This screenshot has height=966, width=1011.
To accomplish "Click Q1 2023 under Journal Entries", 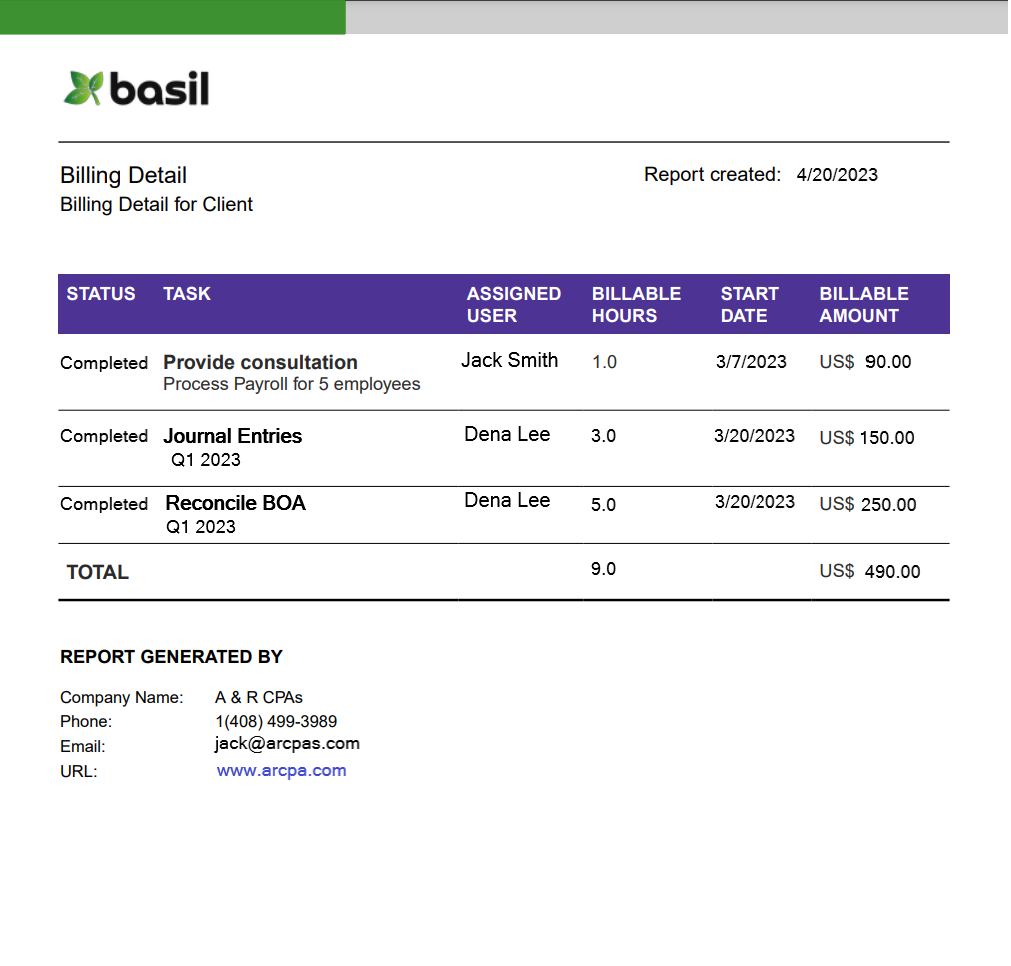I will coord(206,460).
